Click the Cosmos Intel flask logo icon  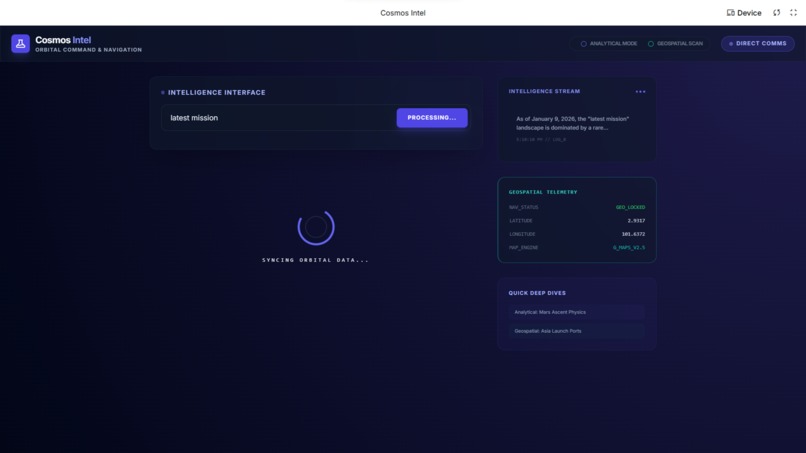click(21, 44)
